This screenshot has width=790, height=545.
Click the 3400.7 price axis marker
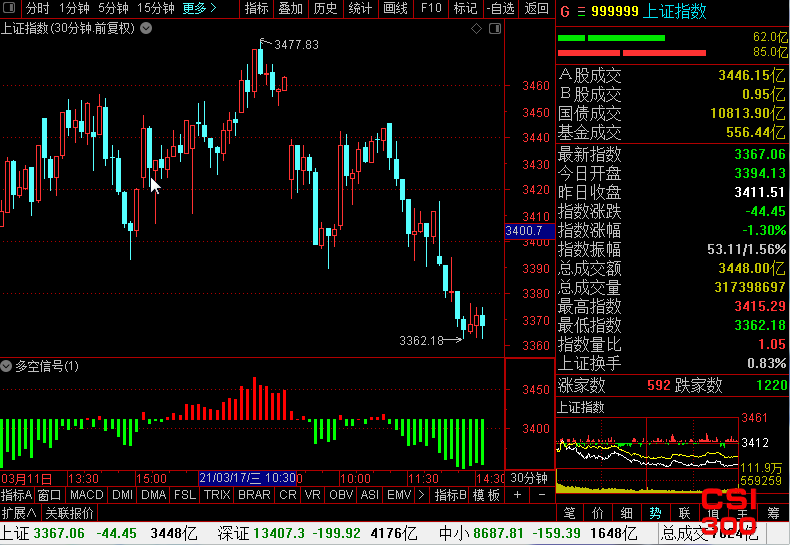point(529,231)
